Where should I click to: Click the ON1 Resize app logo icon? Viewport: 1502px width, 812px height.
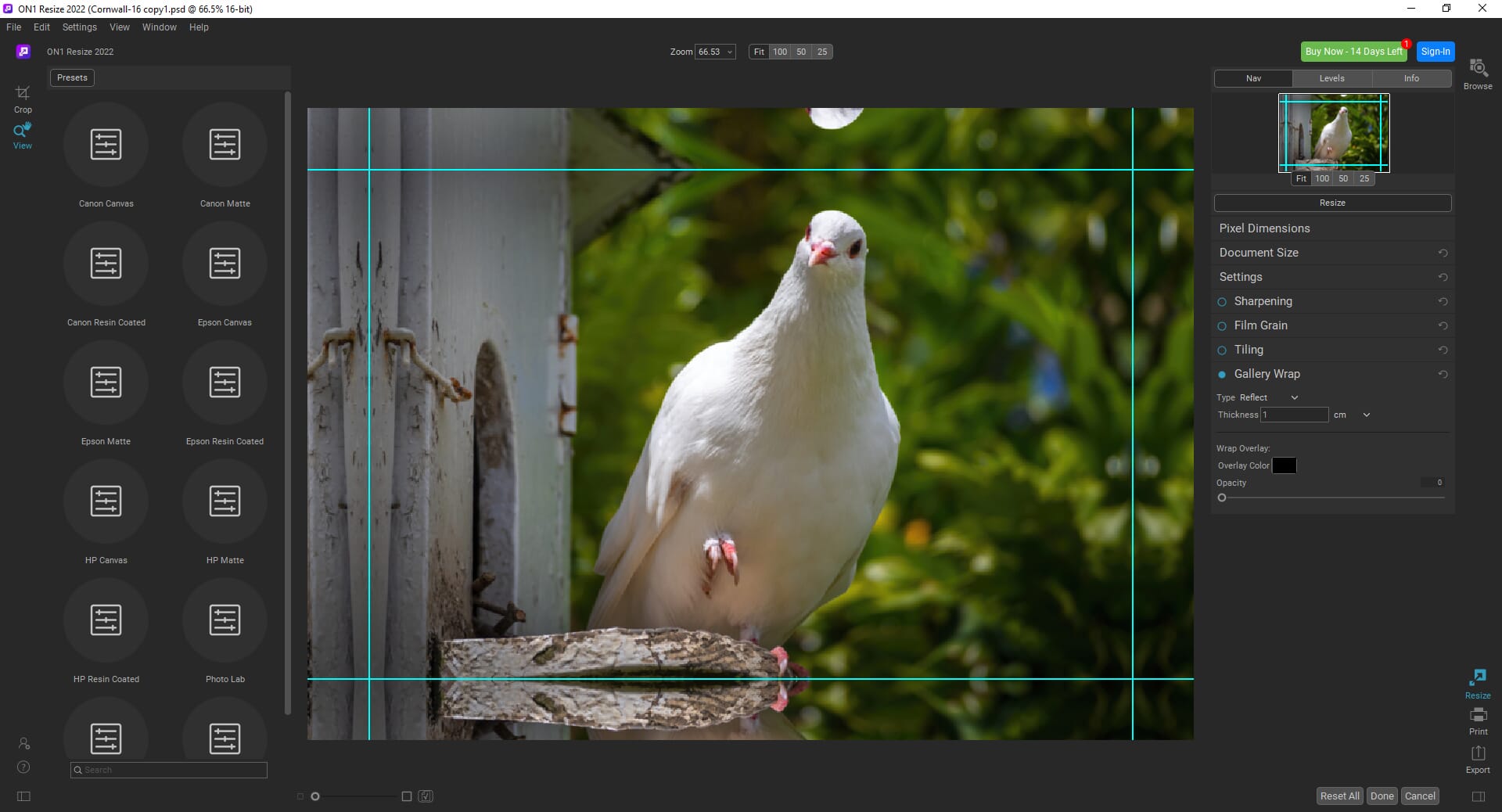[23, 52]
